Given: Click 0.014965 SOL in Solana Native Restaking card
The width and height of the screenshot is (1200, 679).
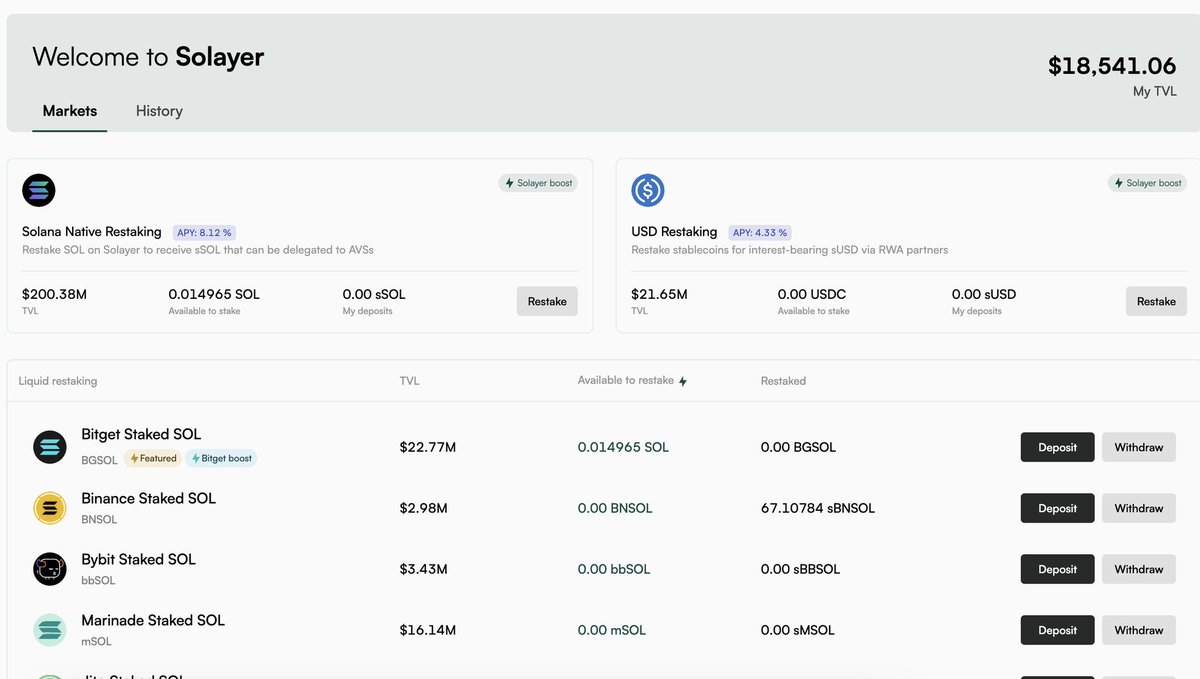Looking at the screenshot, I should point(214,294).
